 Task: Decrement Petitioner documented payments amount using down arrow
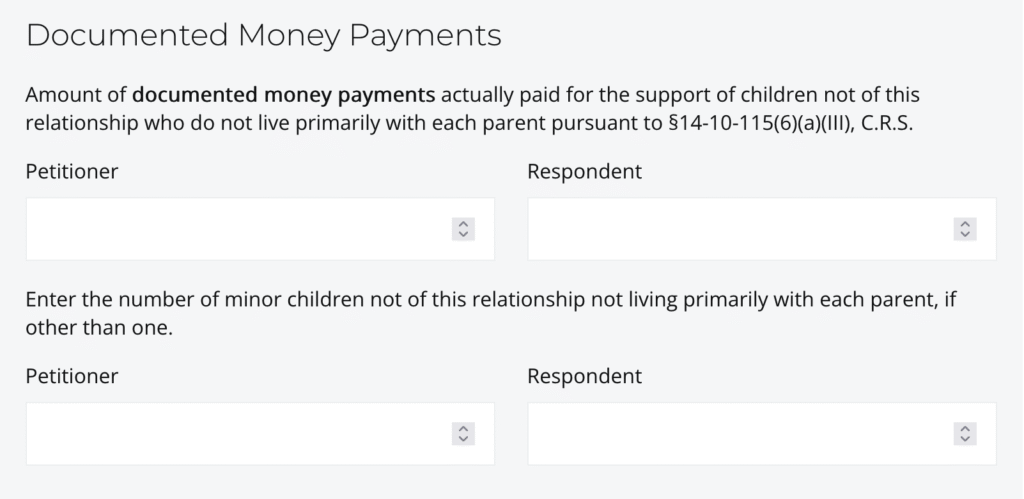[462, 234]
